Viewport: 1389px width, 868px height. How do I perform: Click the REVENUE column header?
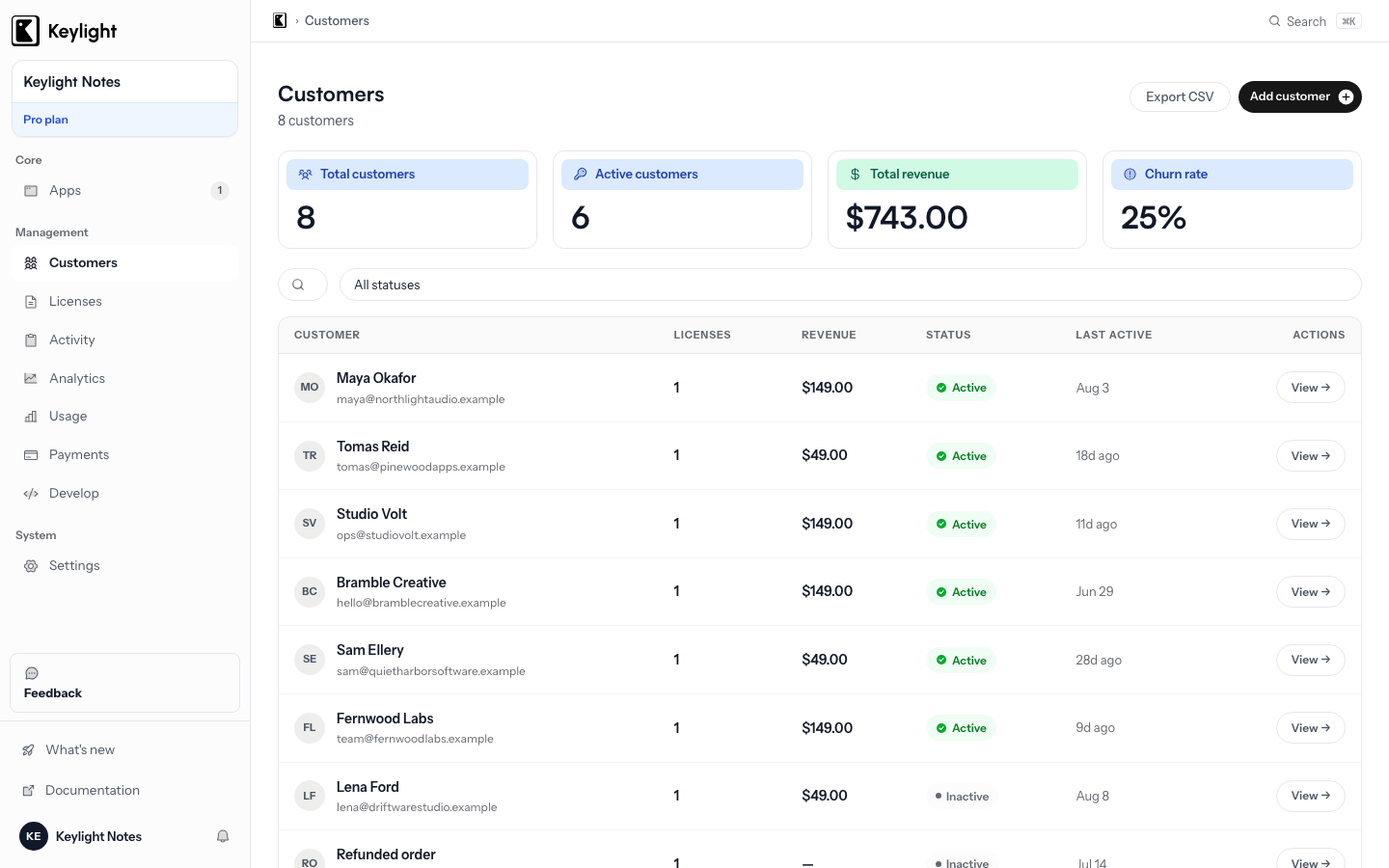point(829,335)
